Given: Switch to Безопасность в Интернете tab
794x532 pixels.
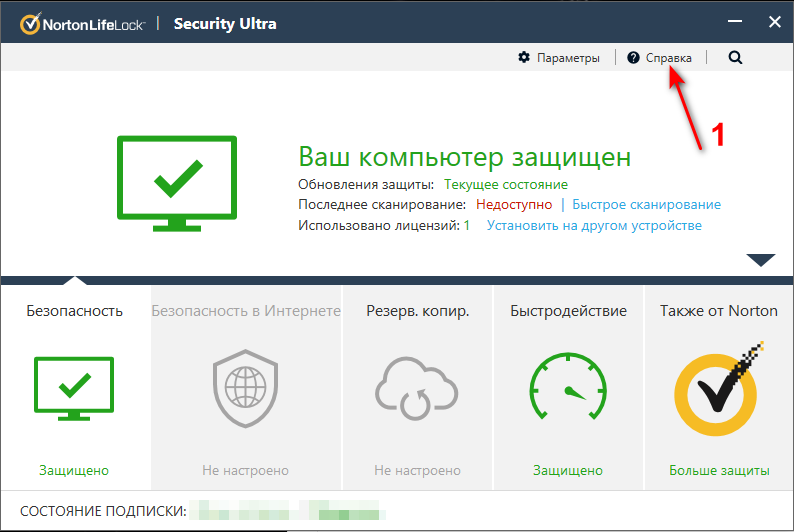Looking at the screenshot, I should coord(246,311).
